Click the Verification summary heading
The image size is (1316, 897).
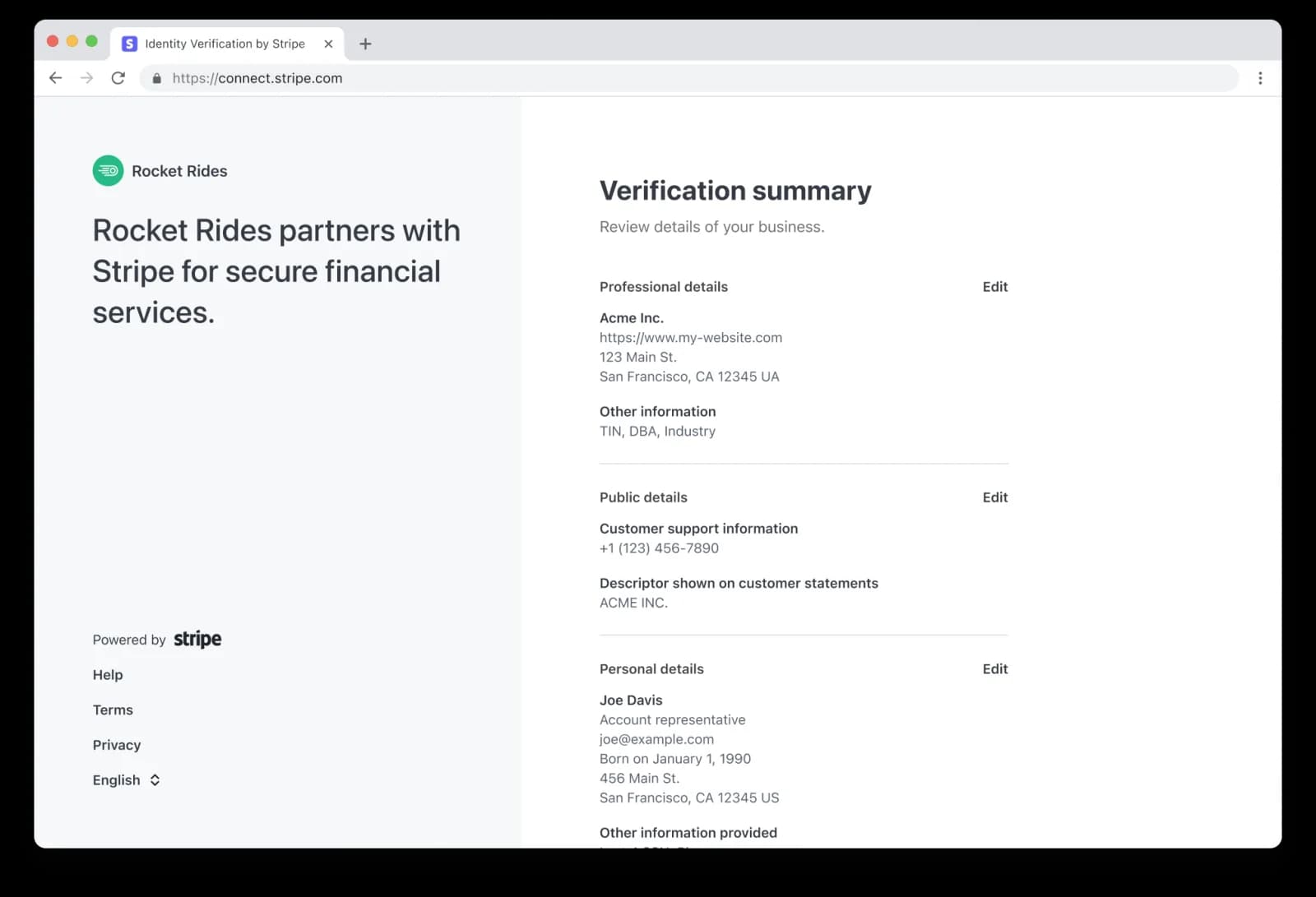735,191
